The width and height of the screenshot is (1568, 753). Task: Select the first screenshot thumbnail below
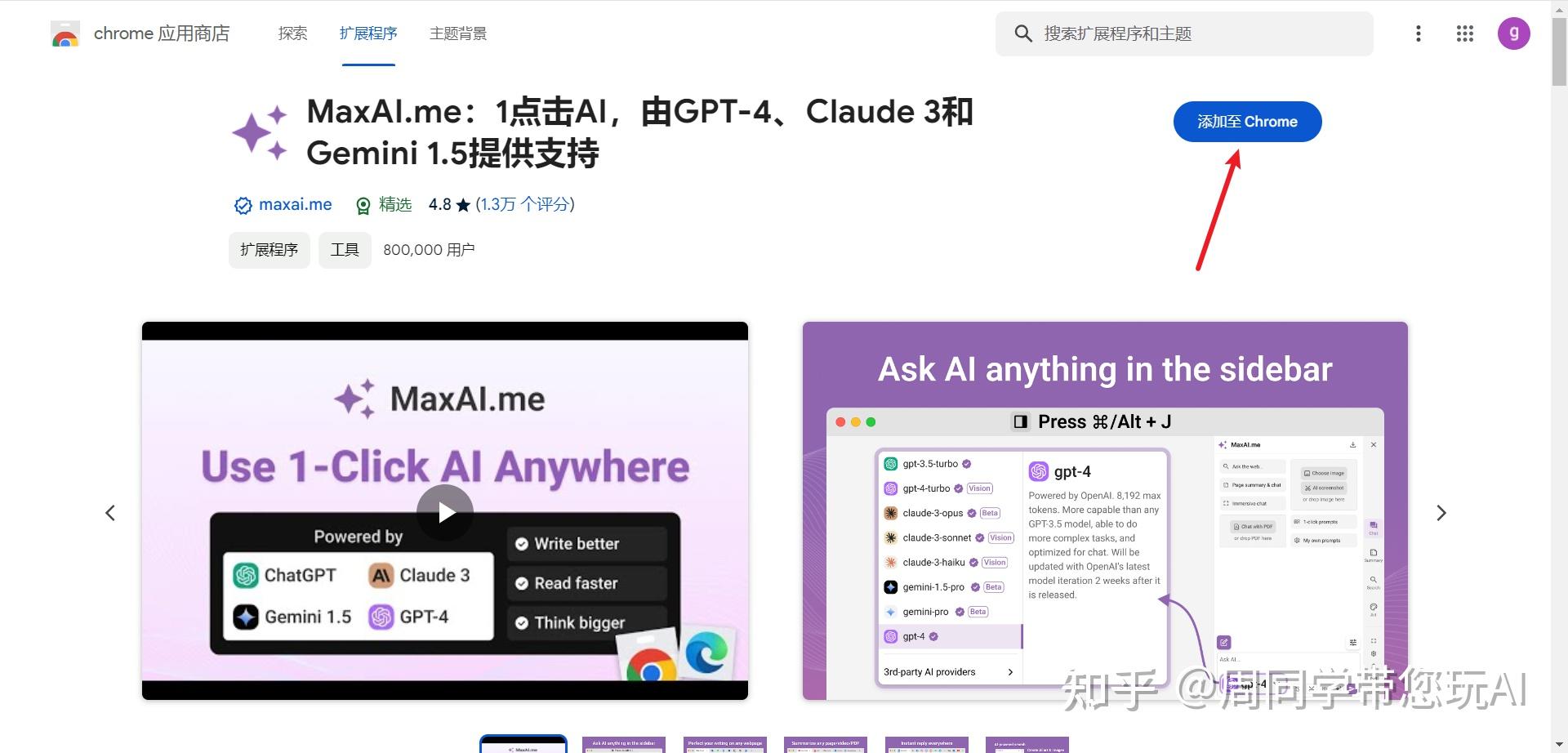click(x=523, y=744)
